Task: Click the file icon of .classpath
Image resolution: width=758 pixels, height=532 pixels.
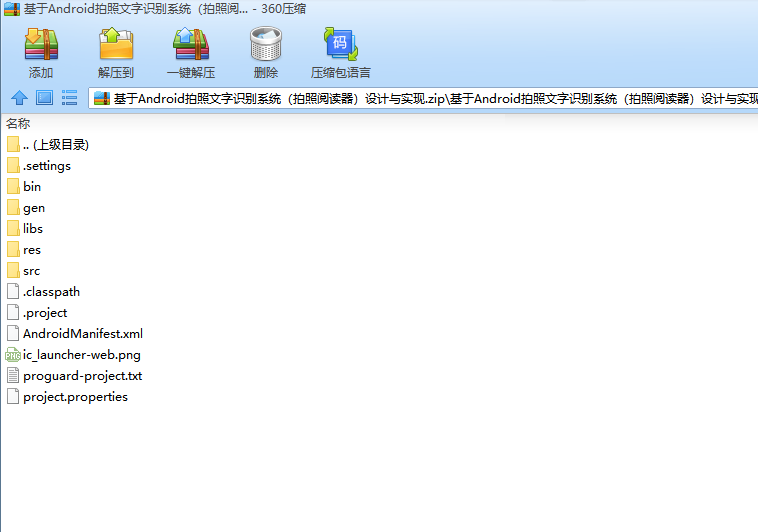Action: [x=14, y=291]
